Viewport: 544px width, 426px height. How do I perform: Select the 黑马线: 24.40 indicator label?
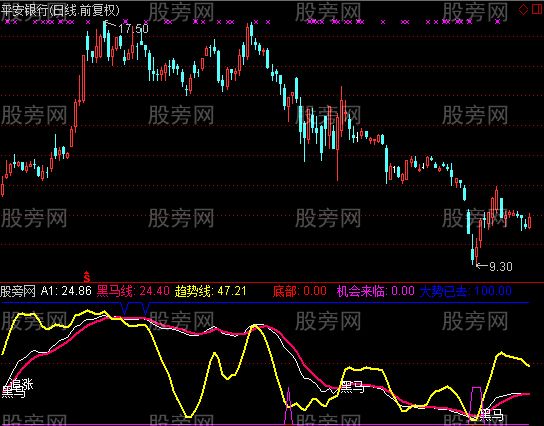133,291
